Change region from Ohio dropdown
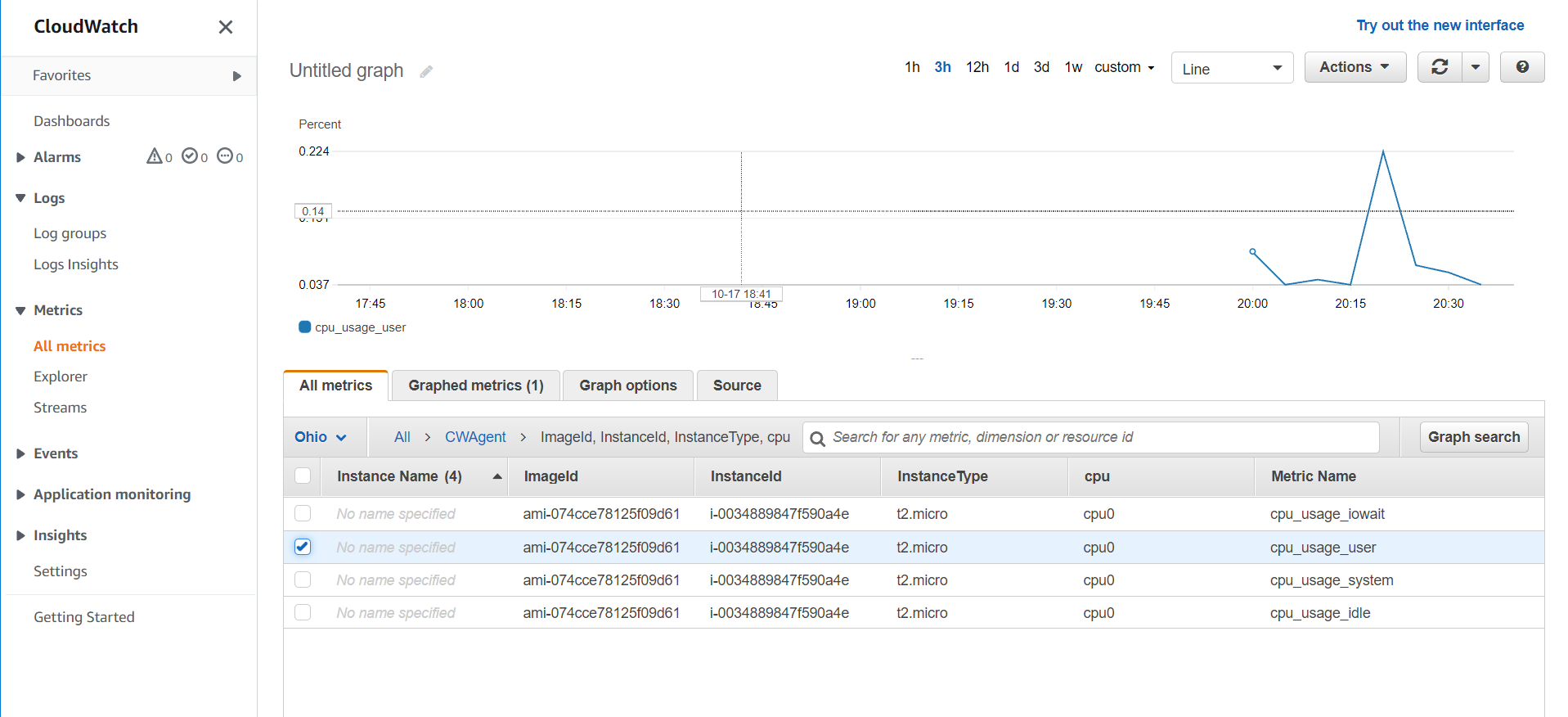 point(321,437)
